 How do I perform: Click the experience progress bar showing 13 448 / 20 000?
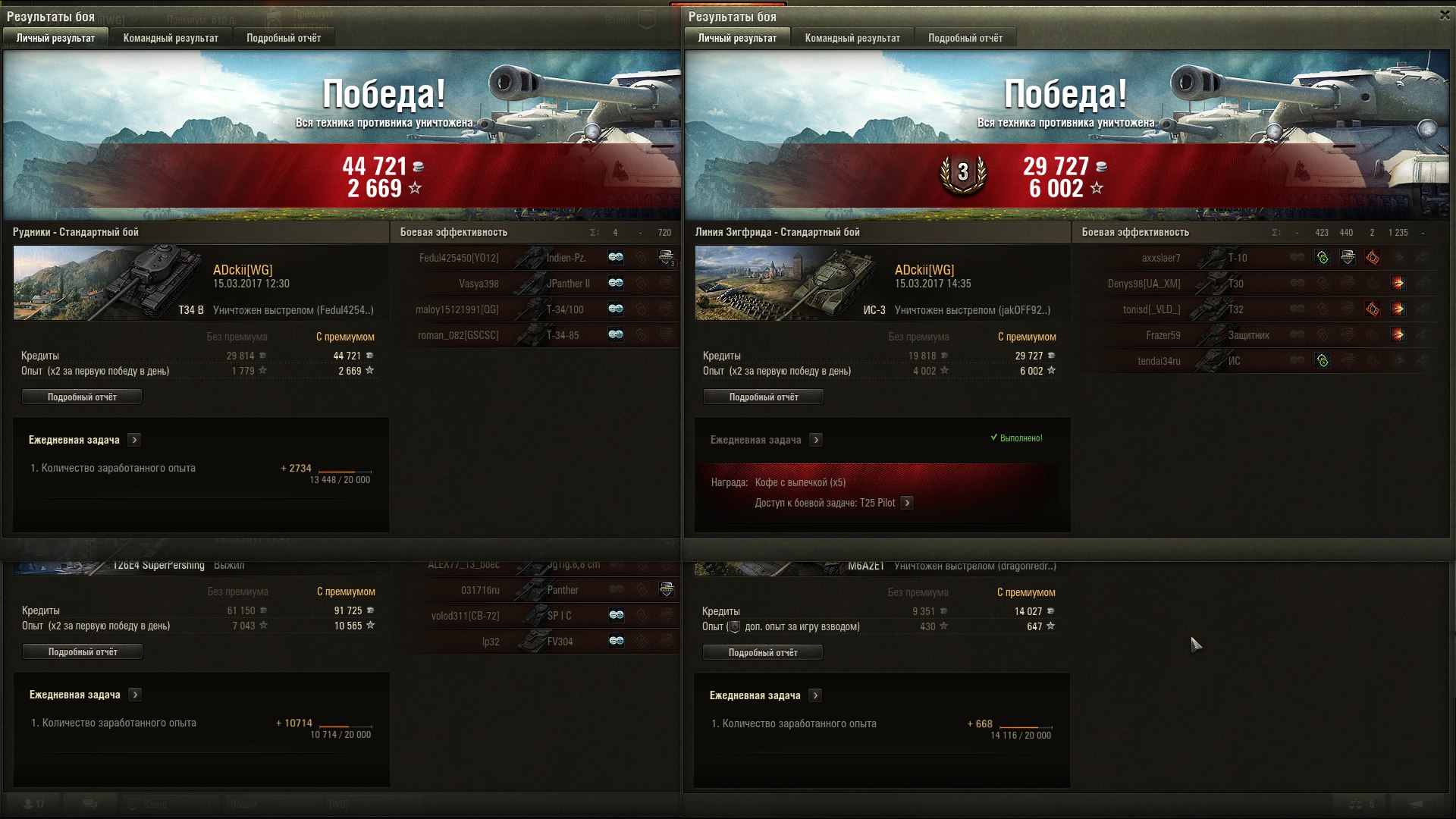tap(344, 471)
